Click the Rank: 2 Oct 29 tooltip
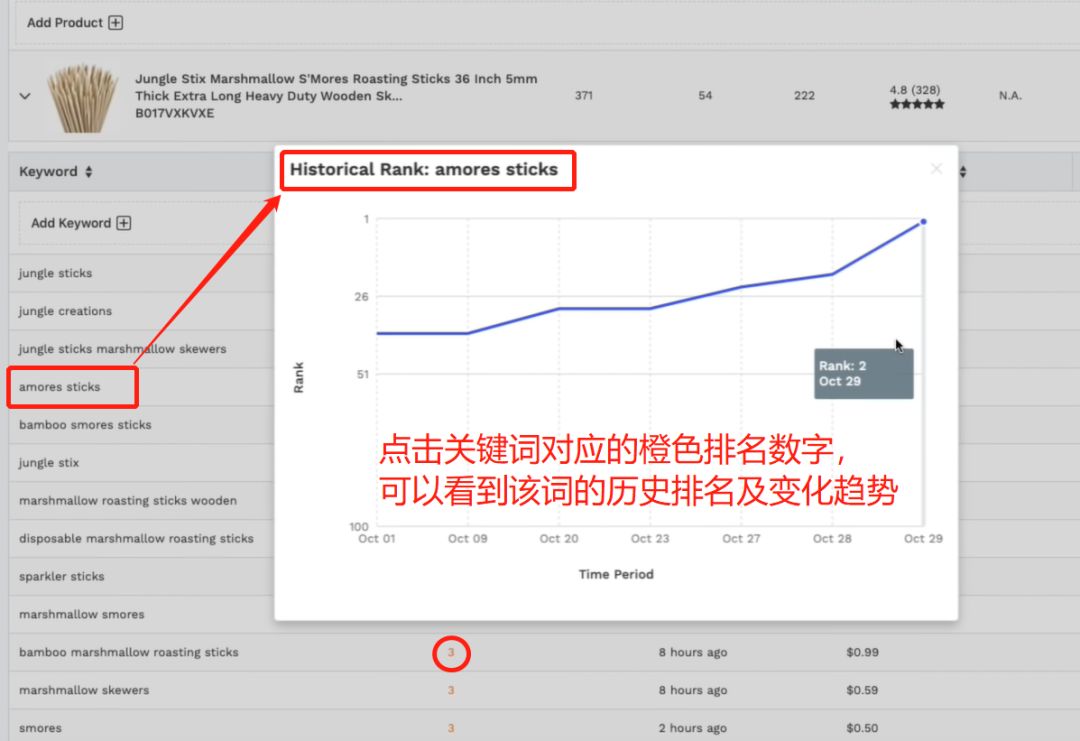The height and width of the screenshot is (741, 1080). [863, 373]
